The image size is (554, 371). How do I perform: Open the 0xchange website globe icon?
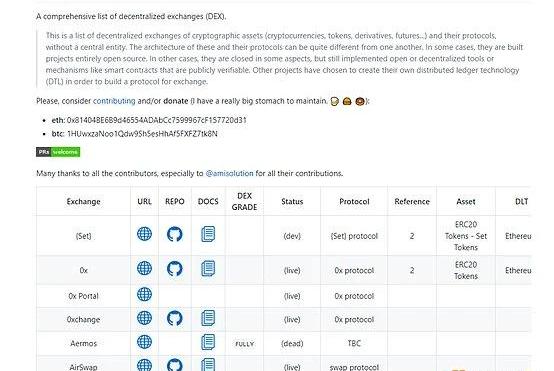point(144,318)
